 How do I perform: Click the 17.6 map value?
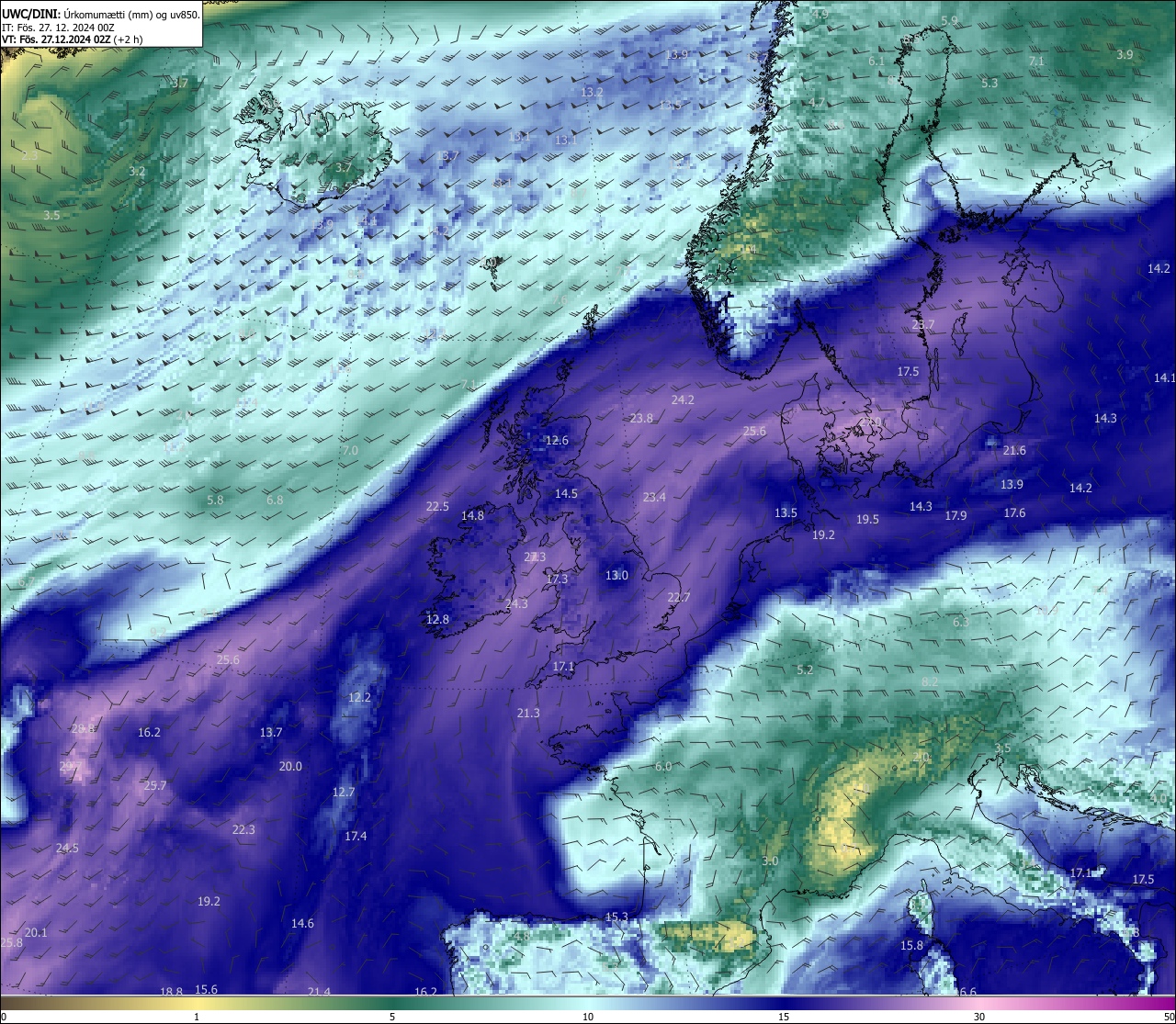tap(1014, 513)
